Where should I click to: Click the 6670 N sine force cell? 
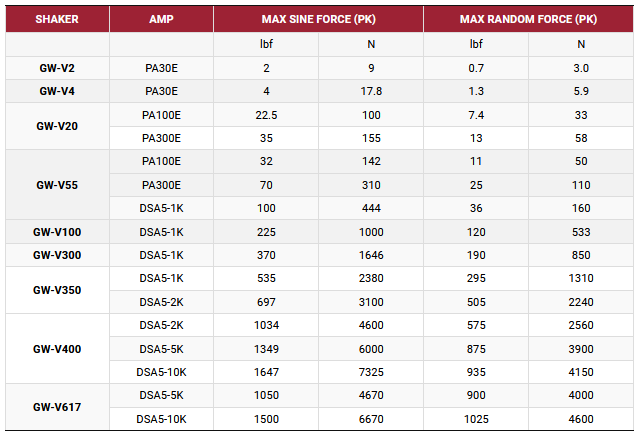tap(371, 419)
